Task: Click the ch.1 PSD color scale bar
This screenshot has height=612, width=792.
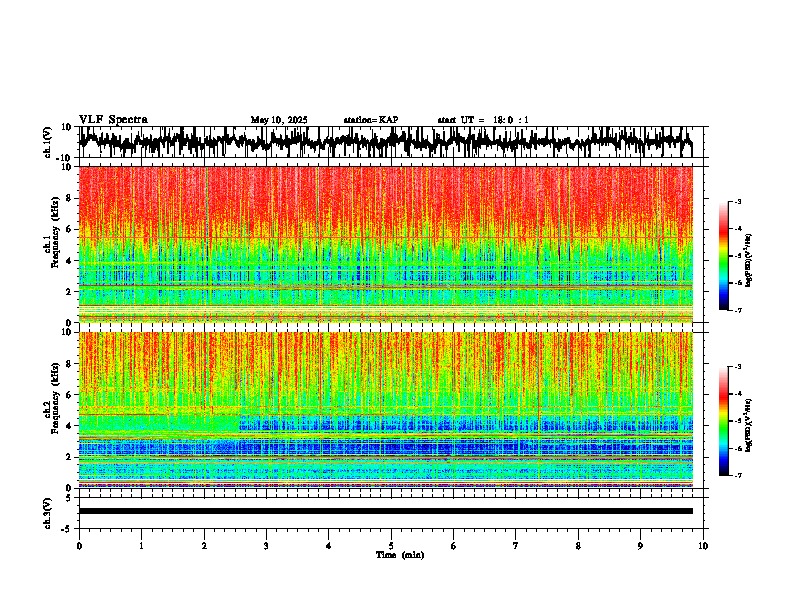Action: click(724, 256)
